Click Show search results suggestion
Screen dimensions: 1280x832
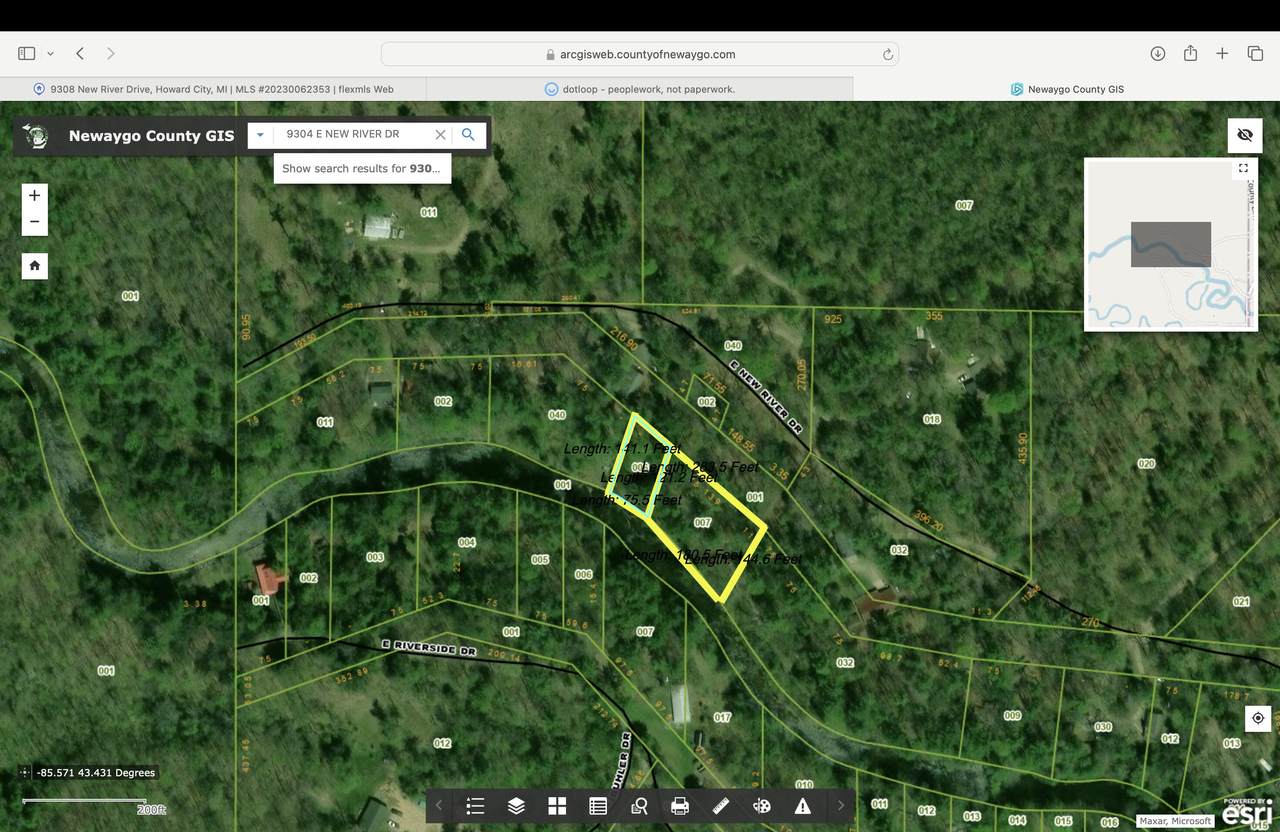pyautogui.click(x=362, y=168)
